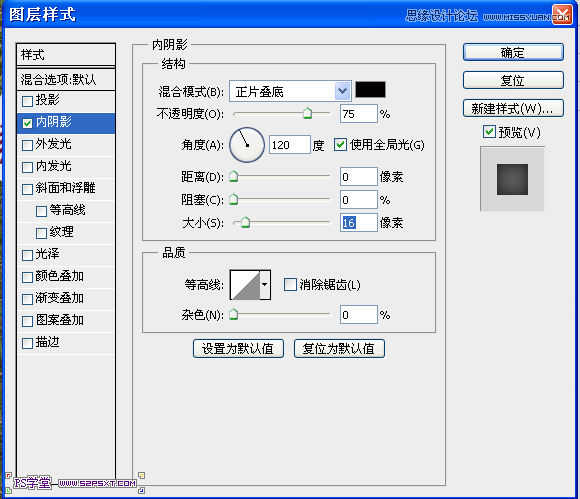Select the 外发光 row label in list
The width and height of the screenshot is (580, 499).
pyautogui.click(x=53, y=144)
